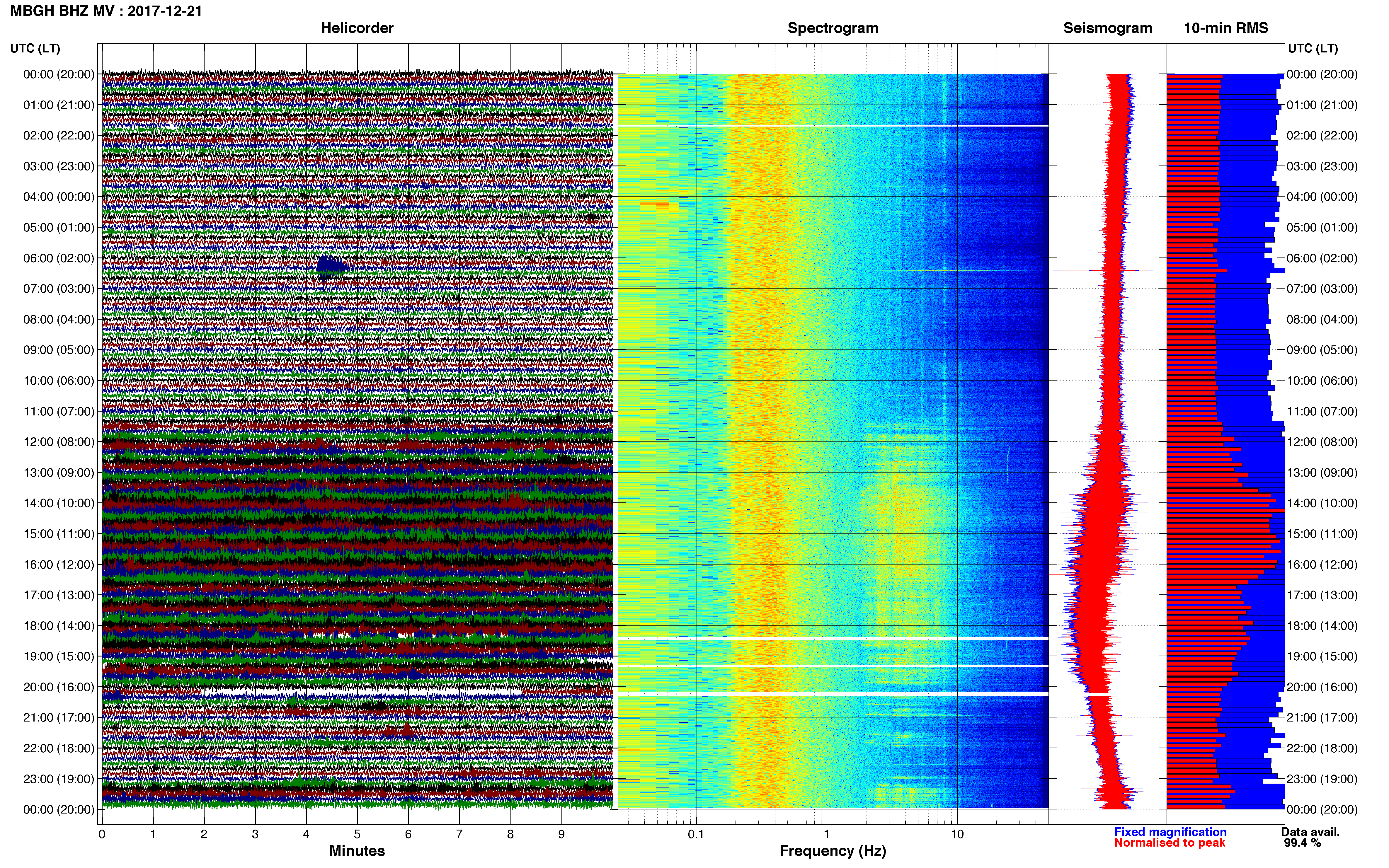Select the Seismogram panel heading

pyautogui.click(x=1108, y=28)
